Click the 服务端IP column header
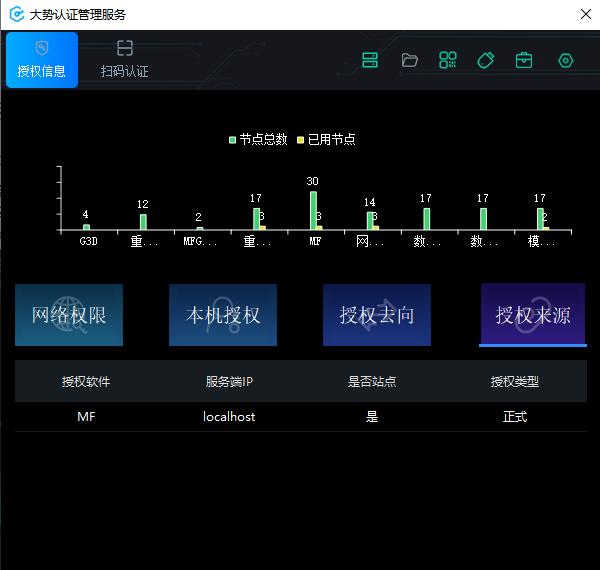This screenshot has height=570, width=600. [229, 381]
